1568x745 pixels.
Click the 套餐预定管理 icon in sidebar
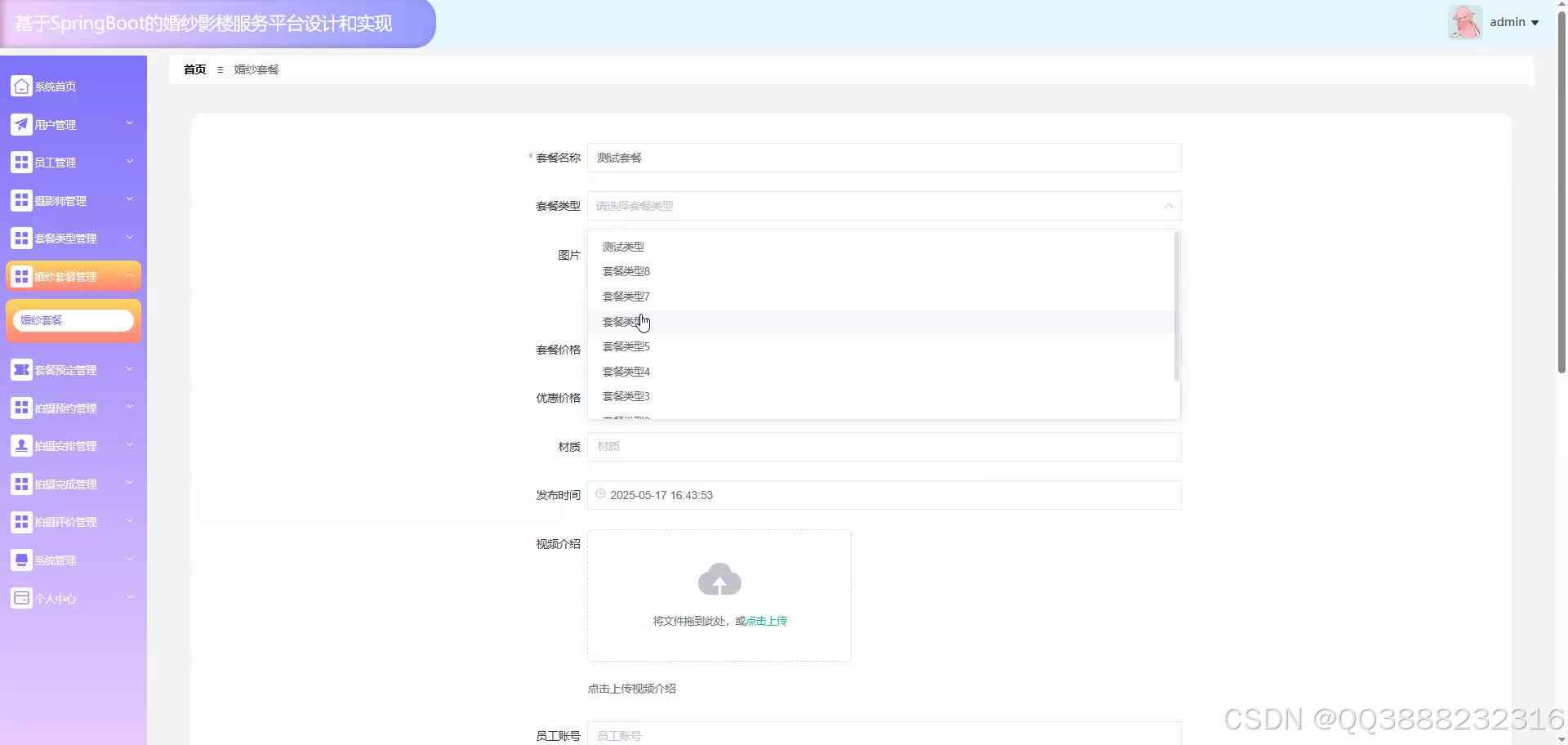pyautogui.click(x=21, y=369)
